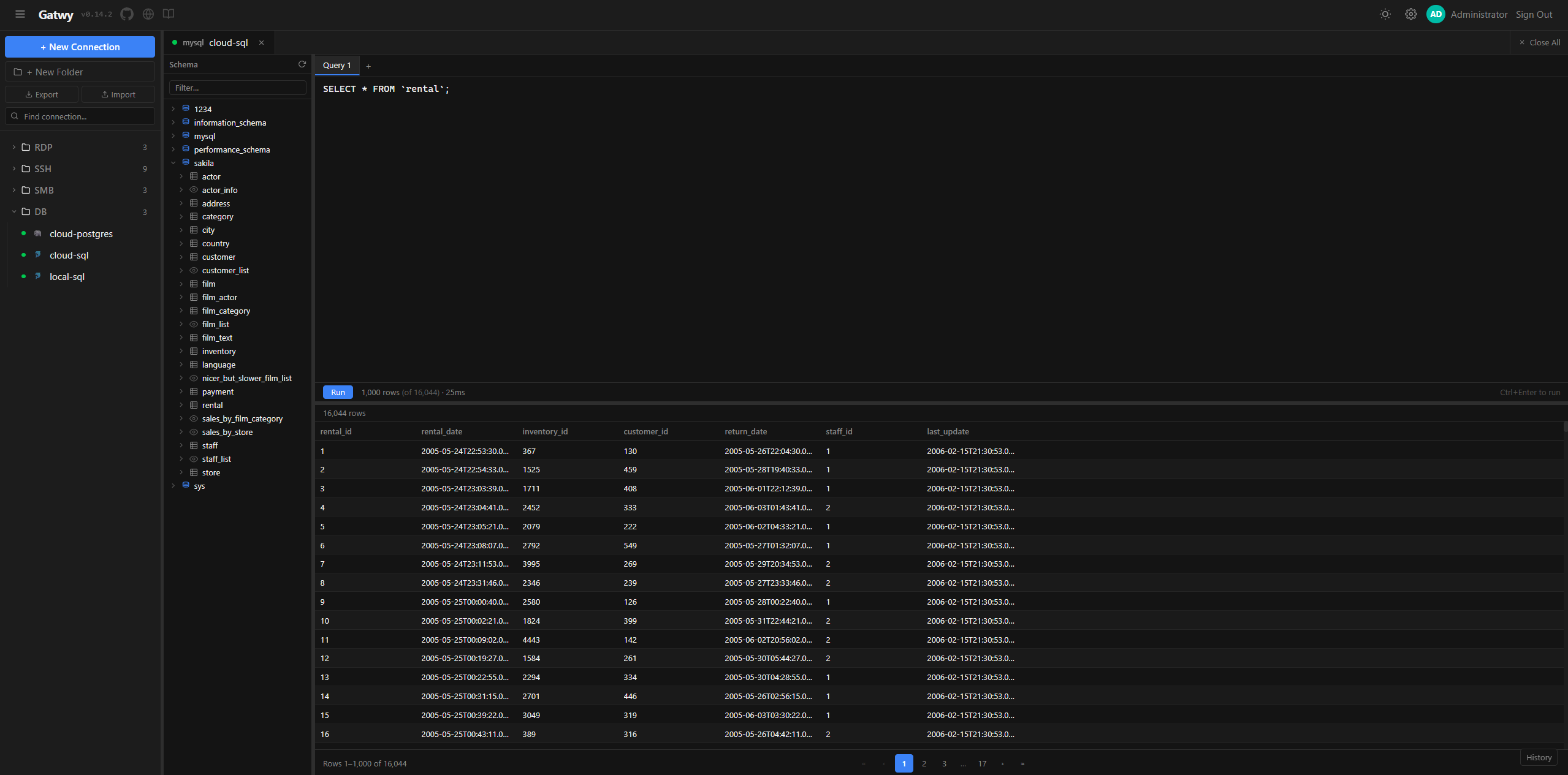Click the SMB folder icon
The height and width of the screenshot is (775, 1568).
26,190
